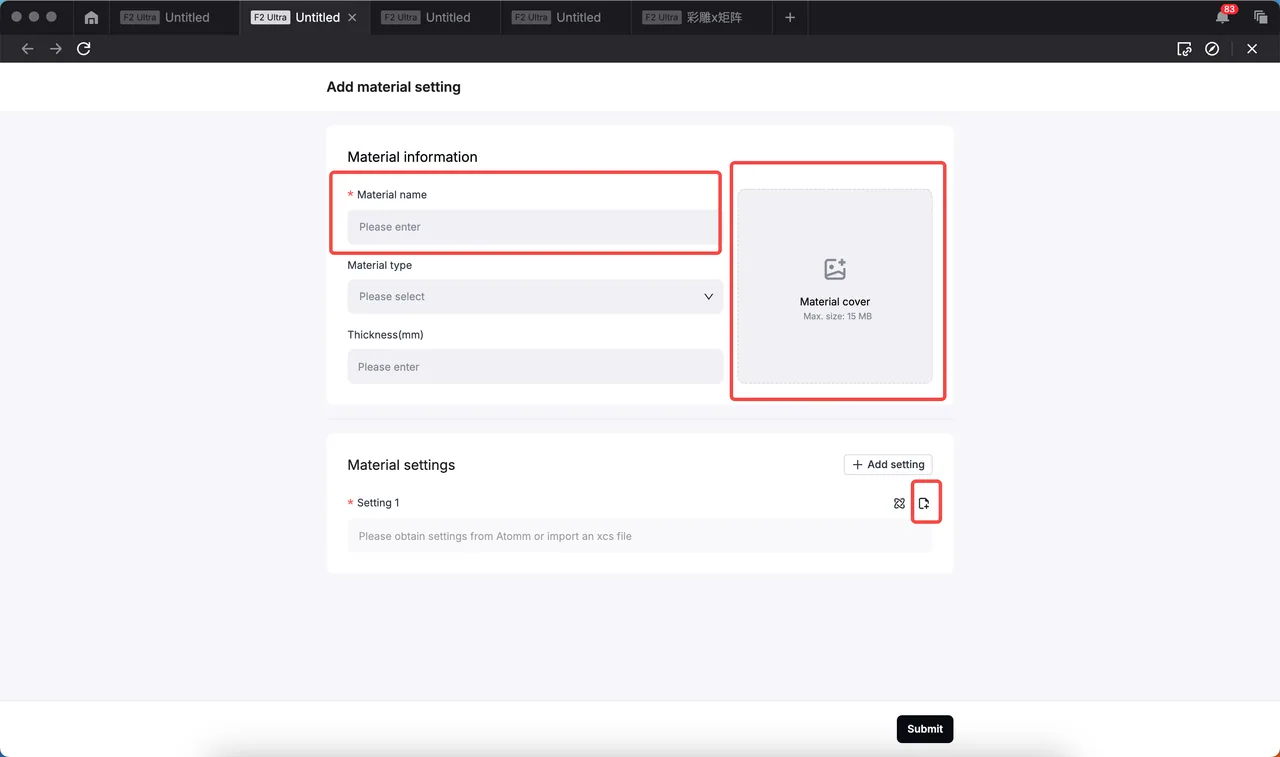Viewport: 1280px width, 757px height.
Task: Focus the Material name input field
Action: [533, 227]
